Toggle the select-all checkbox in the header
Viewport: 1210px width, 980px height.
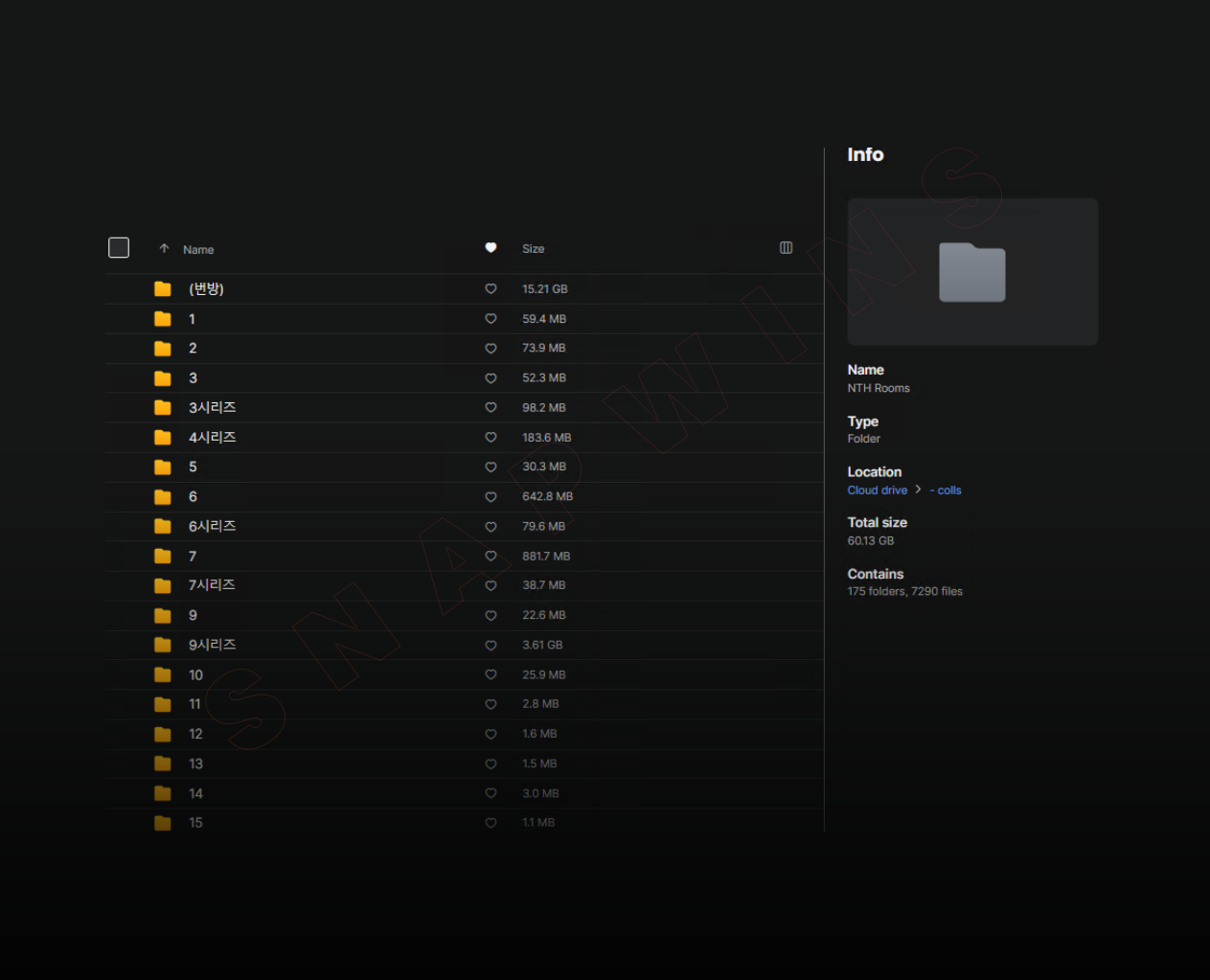pos(119,248)
